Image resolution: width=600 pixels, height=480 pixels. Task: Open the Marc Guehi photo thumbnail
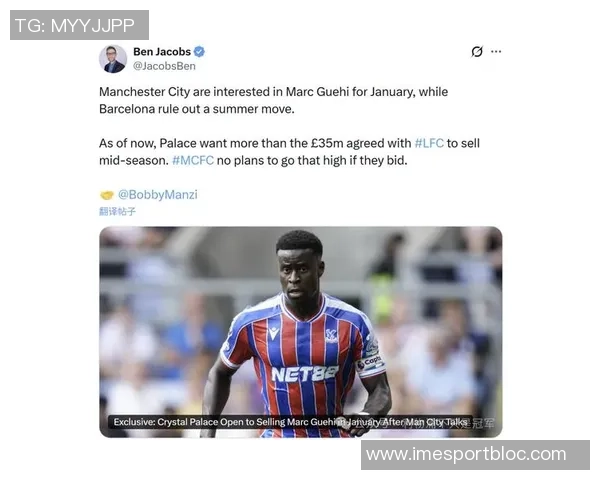[x=301, y=332]
